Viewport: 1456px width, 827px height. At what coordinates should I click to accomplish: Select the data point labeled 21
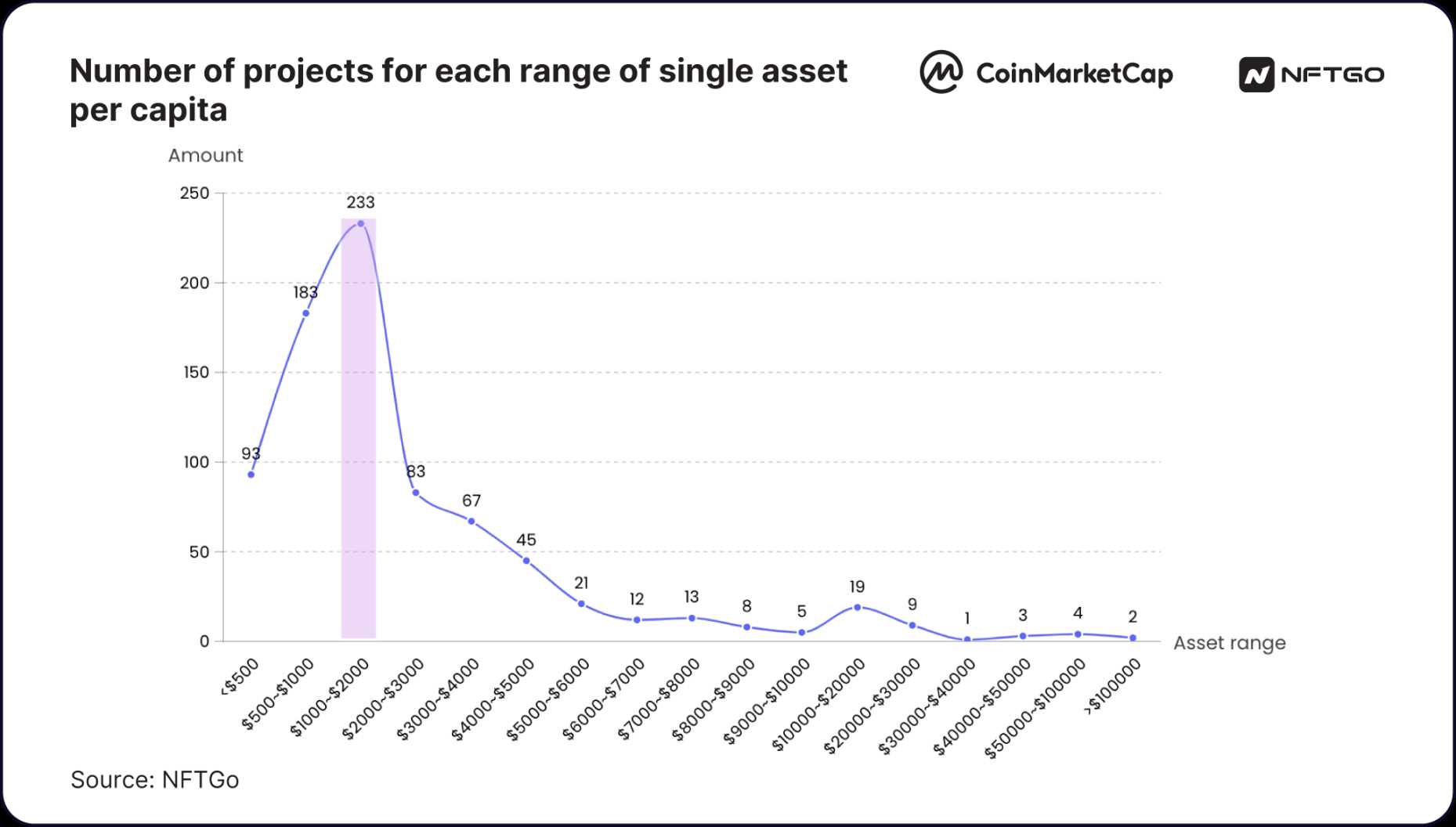pyautogui.click(x=581, y=604)
